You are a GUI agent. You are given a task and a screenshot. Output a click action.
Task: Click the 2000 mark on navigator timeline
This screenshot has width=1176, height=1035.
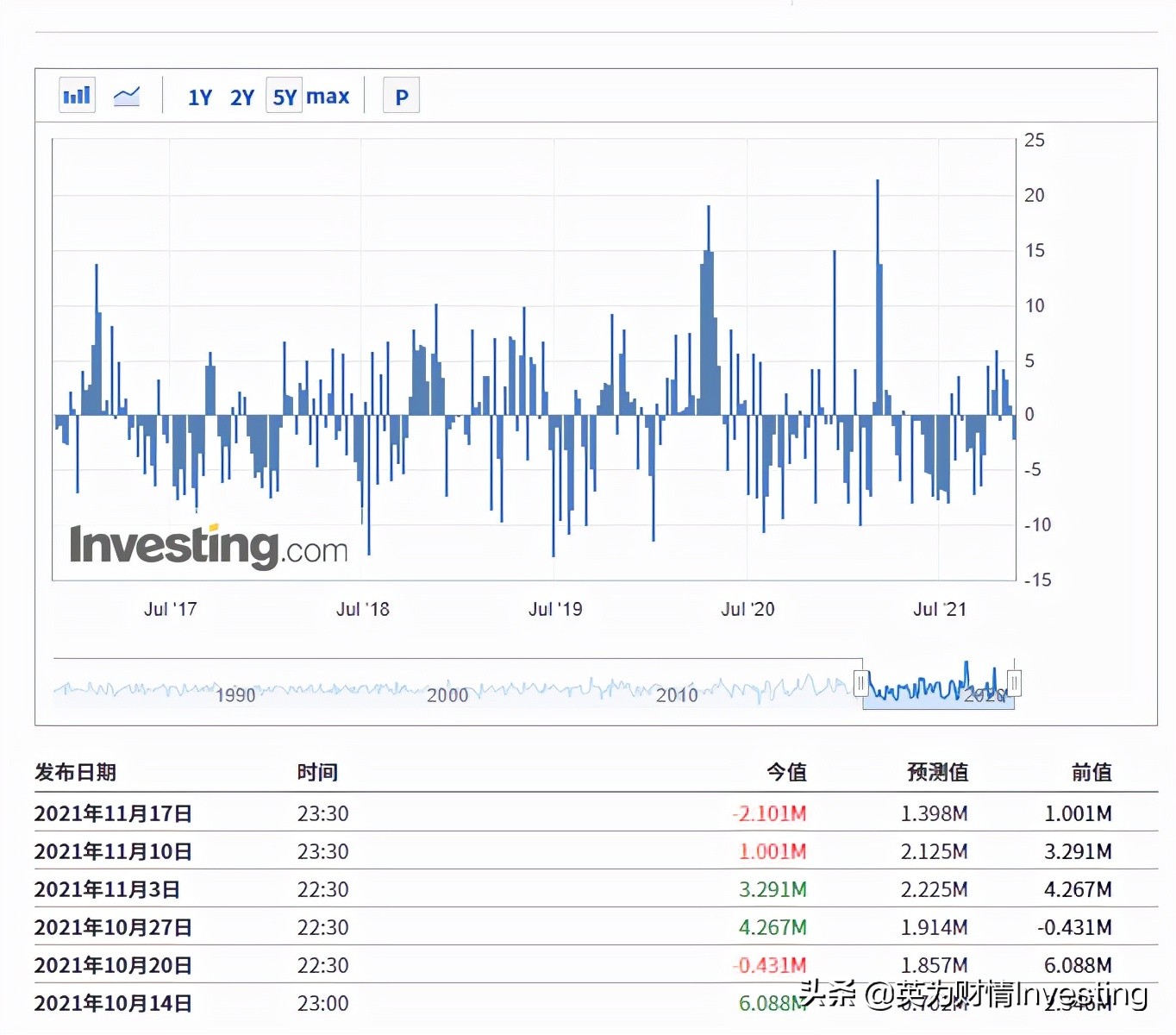447,694
